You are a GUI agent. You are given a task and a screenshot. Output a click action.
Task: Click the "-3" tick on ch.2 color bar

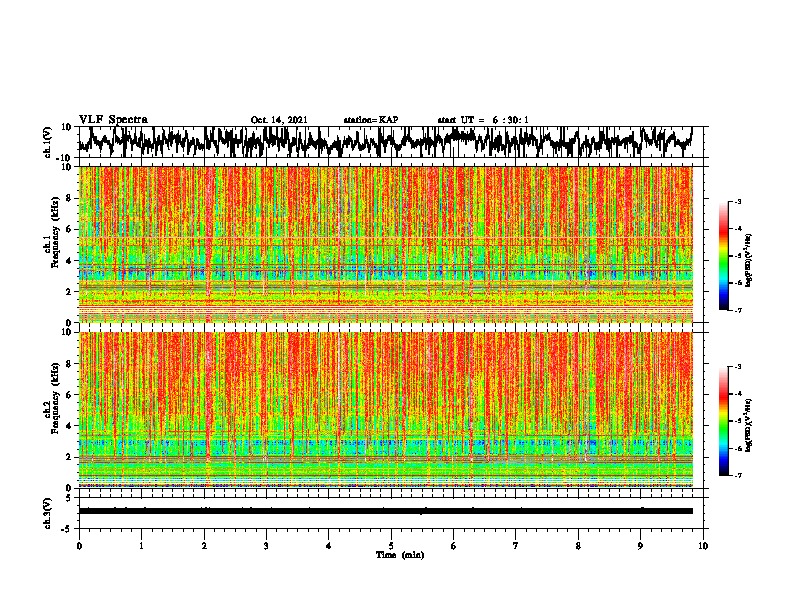tap(738, 367)
